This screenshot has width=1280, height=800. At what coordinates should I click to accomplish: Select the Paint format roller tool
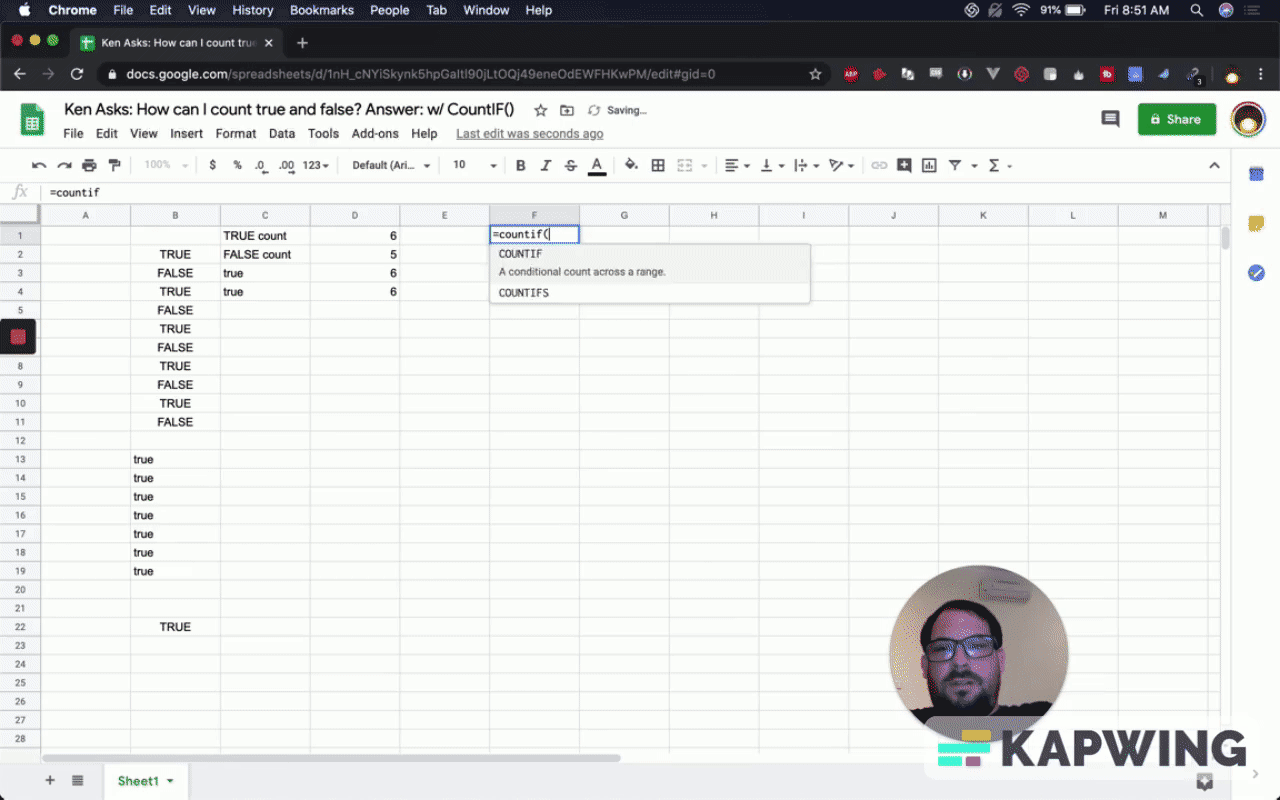point(114,165)
